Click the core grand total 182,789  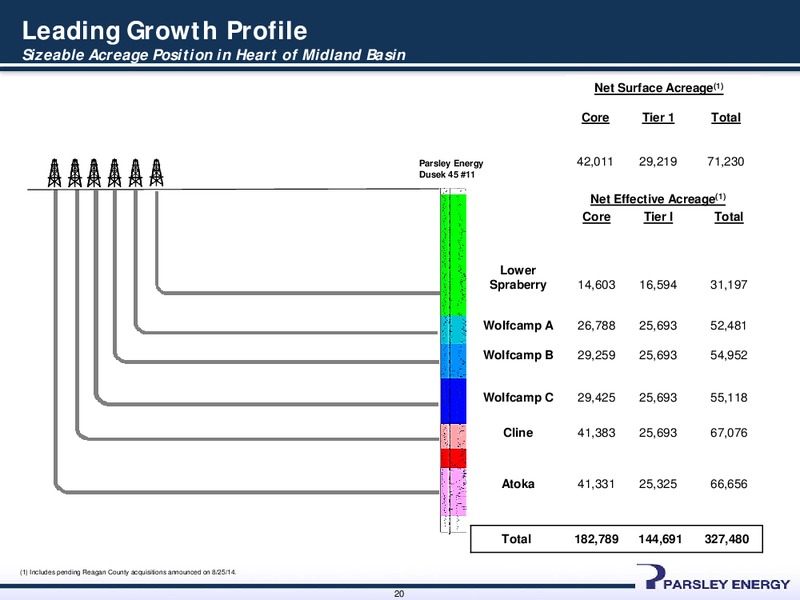tap(596, 539)
